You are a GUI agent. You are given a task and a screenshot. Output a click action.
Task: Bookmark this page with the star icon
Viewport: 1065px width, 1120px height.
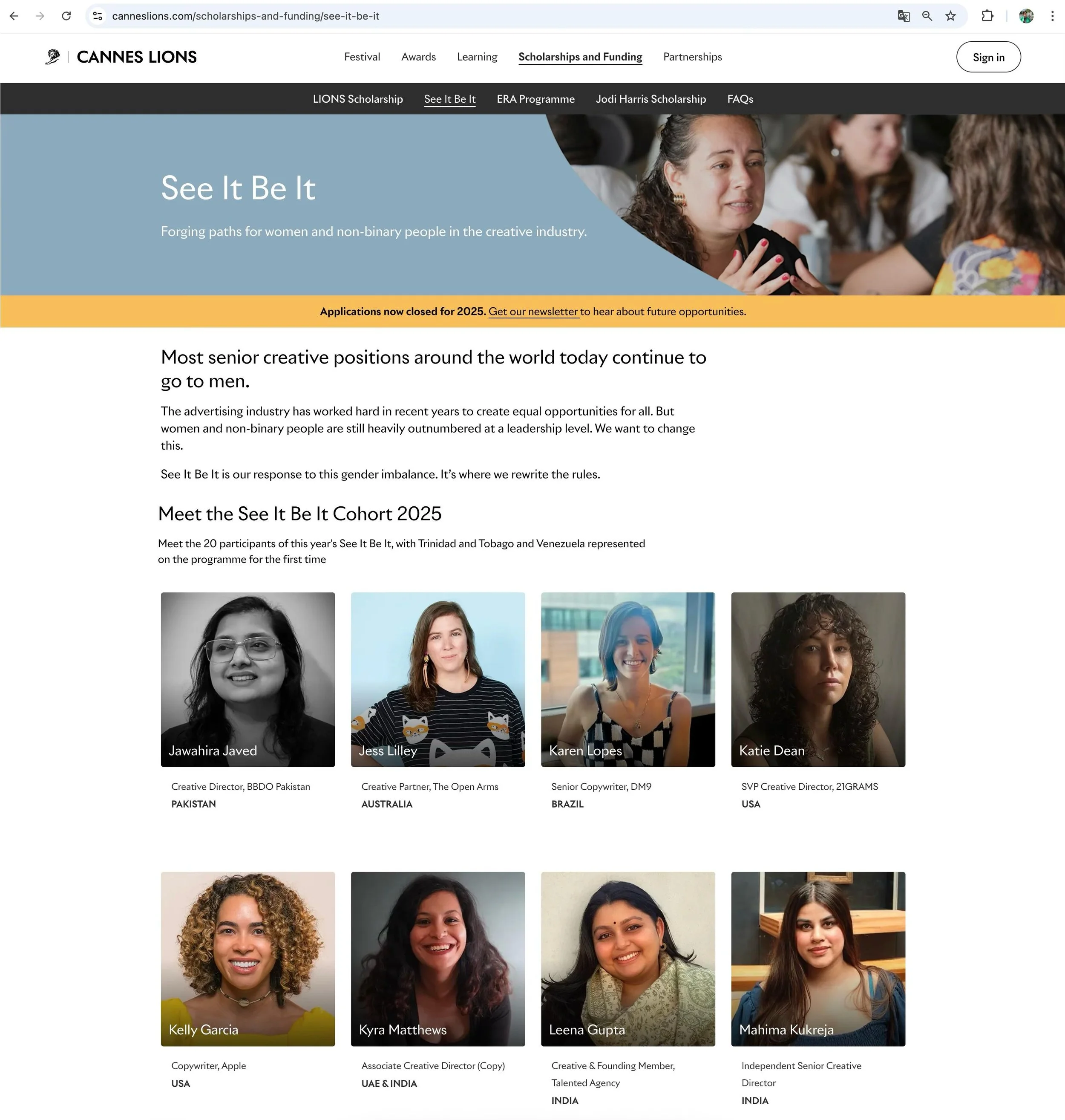950,16
